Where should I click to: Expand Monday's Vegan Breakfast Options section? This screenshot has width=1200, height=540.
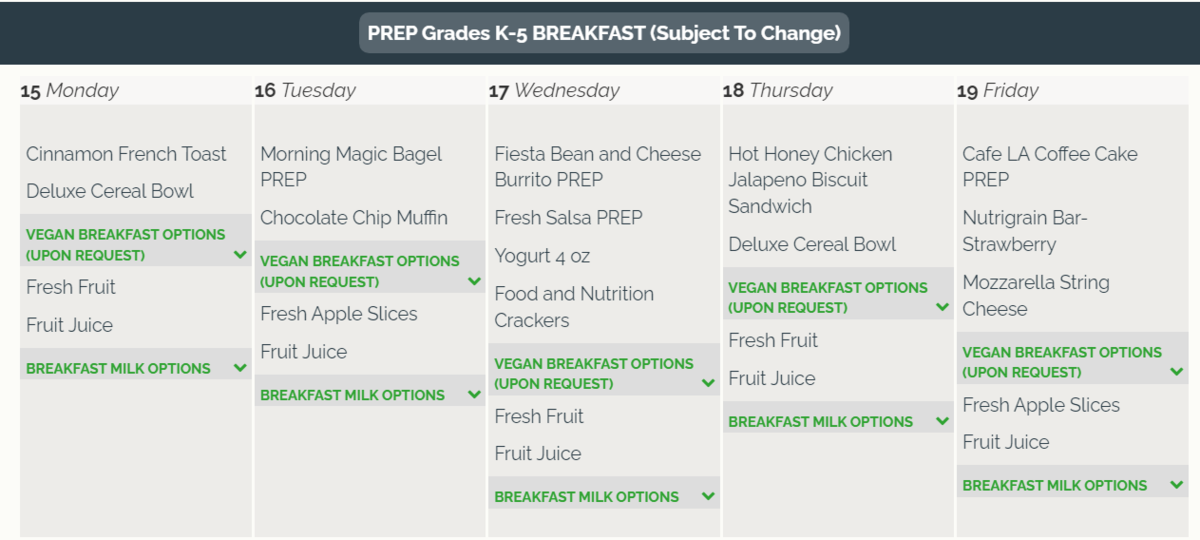[136, 244]
